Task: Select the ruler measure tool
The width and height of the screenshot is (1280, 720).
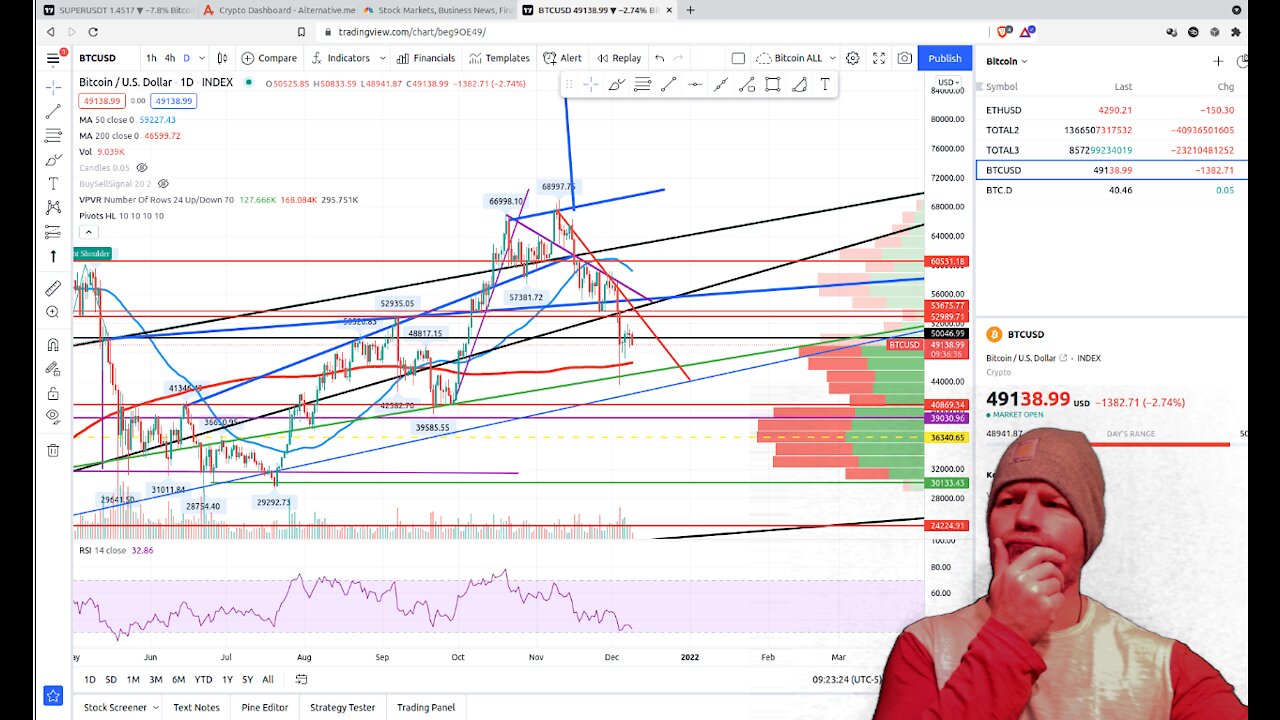Action: [53, 288]
